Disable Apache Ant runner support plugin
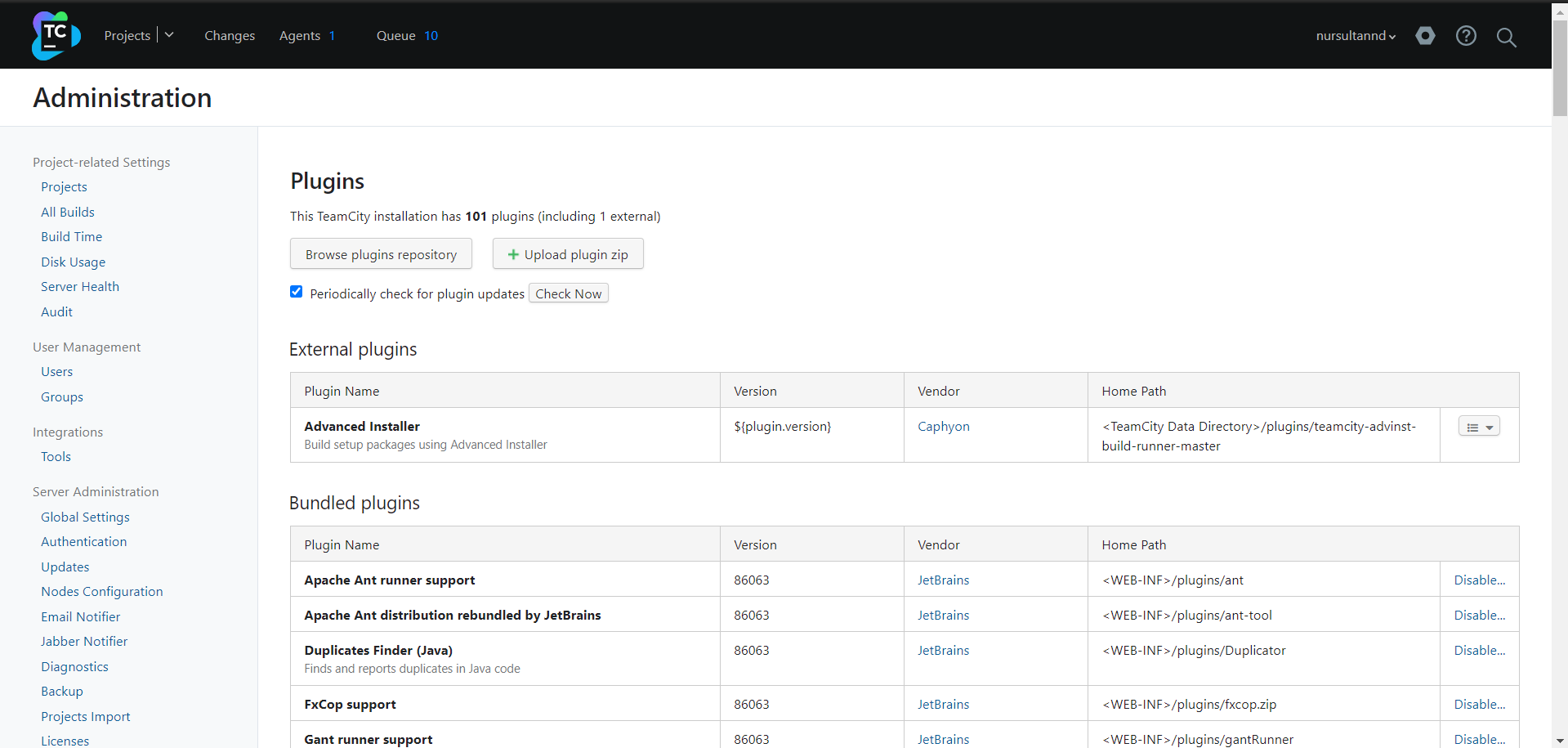1568x748 pixels. (x=1479, y=580)
